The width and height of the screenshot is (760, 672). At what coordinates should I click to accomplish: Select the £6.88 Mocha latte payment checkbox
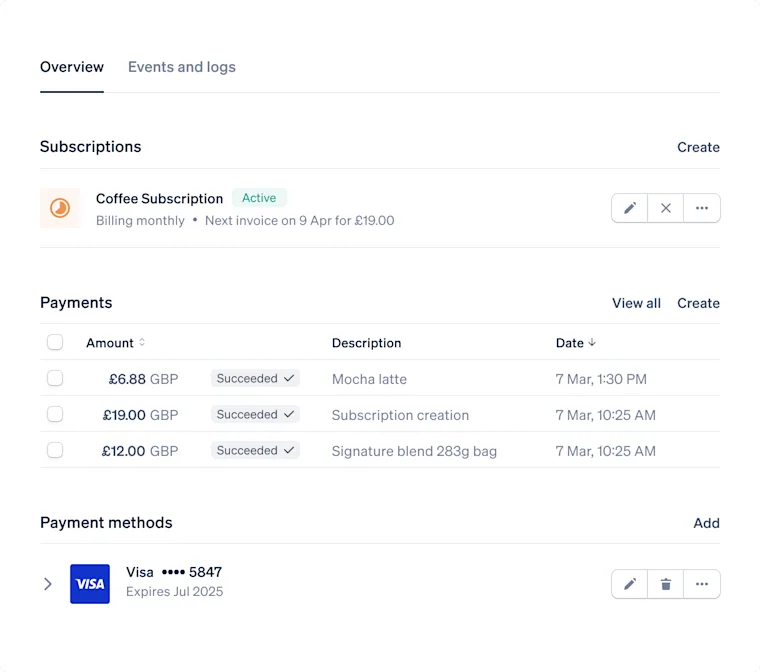(55, 378)
